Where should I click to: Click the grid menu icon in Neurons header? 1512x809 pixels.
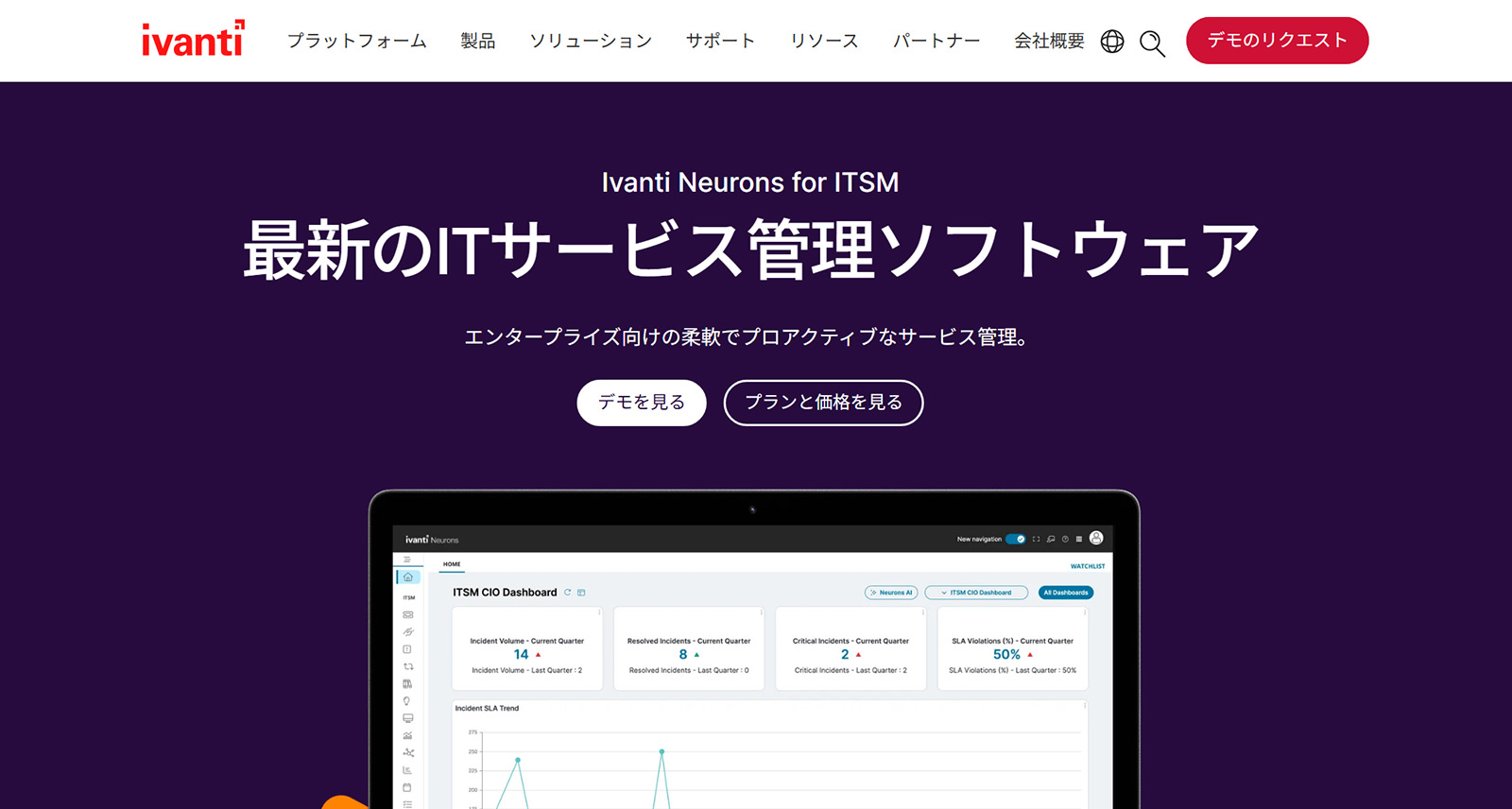(1079, 539)
